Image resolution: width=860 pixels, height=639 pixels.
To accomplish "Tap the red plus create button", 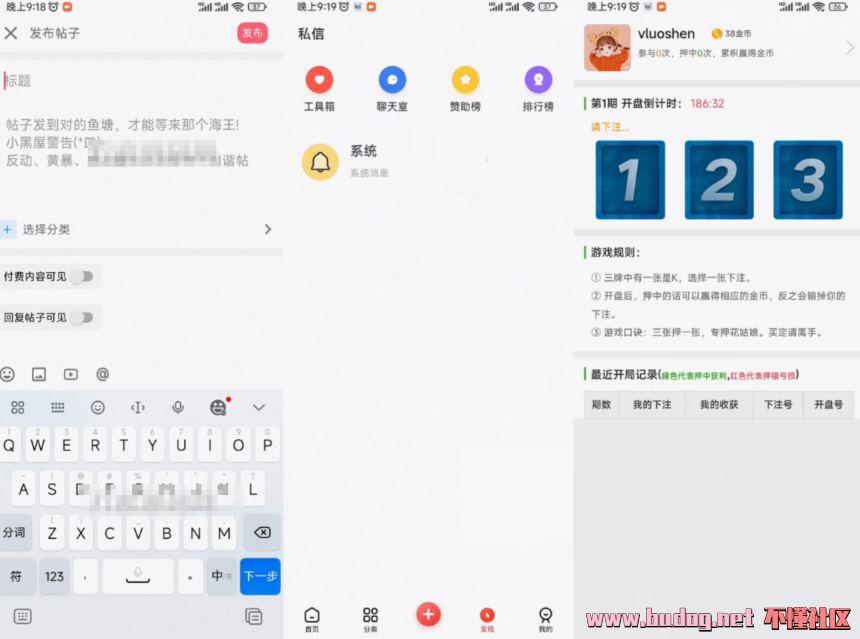I will pos(428,614).
